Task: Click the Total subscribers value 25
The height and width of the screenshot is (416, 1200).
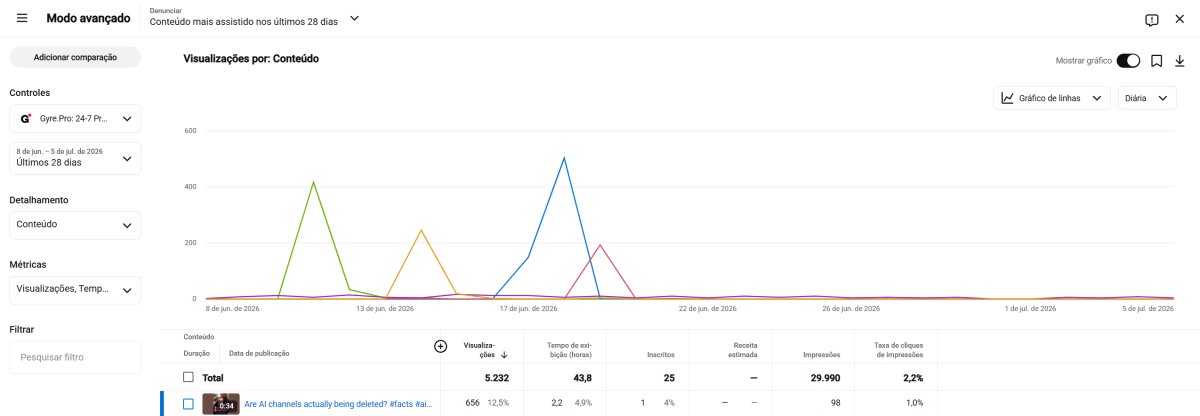Action: pyautogui.click(x=668, y=377)
